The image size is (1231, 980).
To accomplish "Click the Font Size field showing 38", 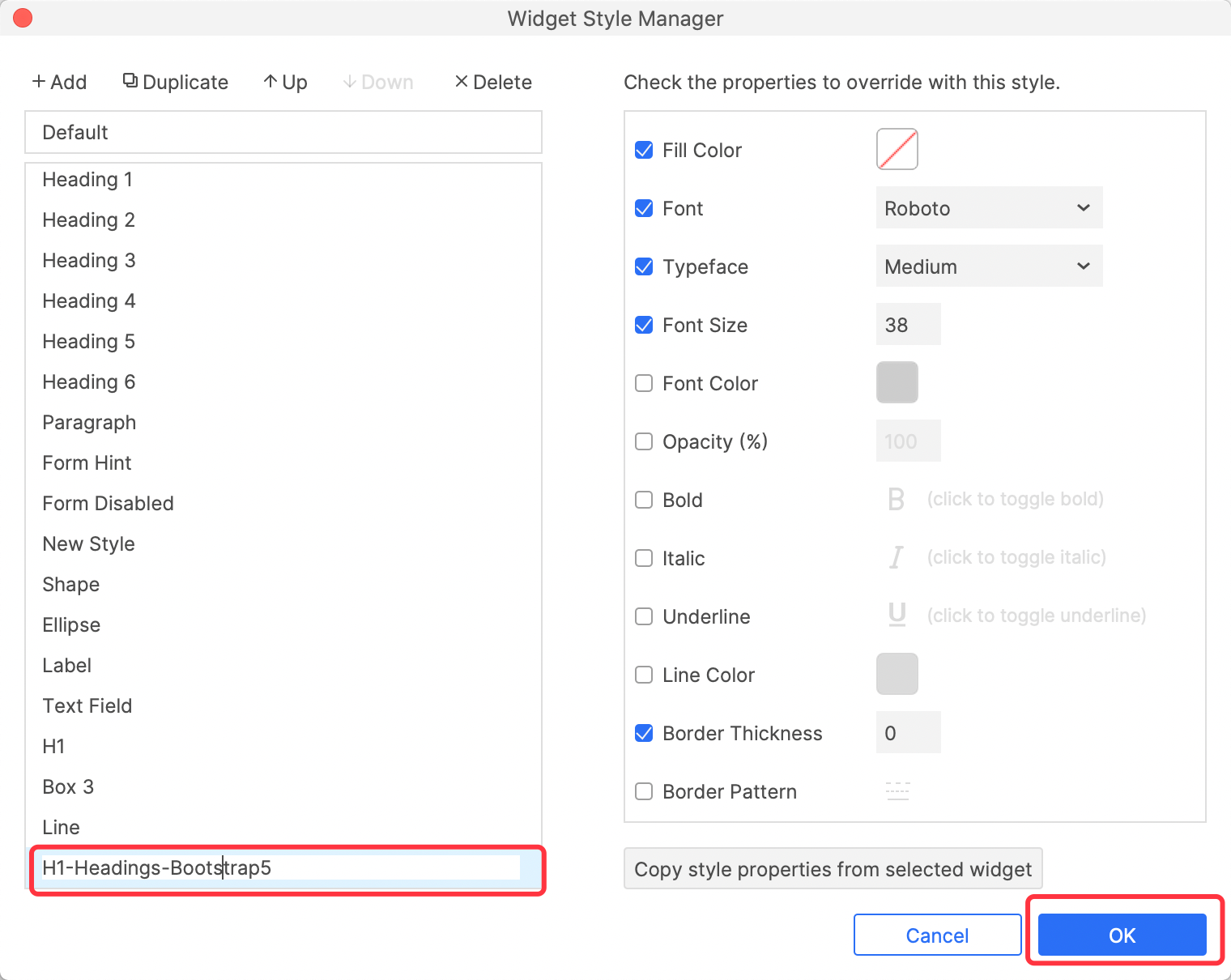I will (x=908, y=325).
